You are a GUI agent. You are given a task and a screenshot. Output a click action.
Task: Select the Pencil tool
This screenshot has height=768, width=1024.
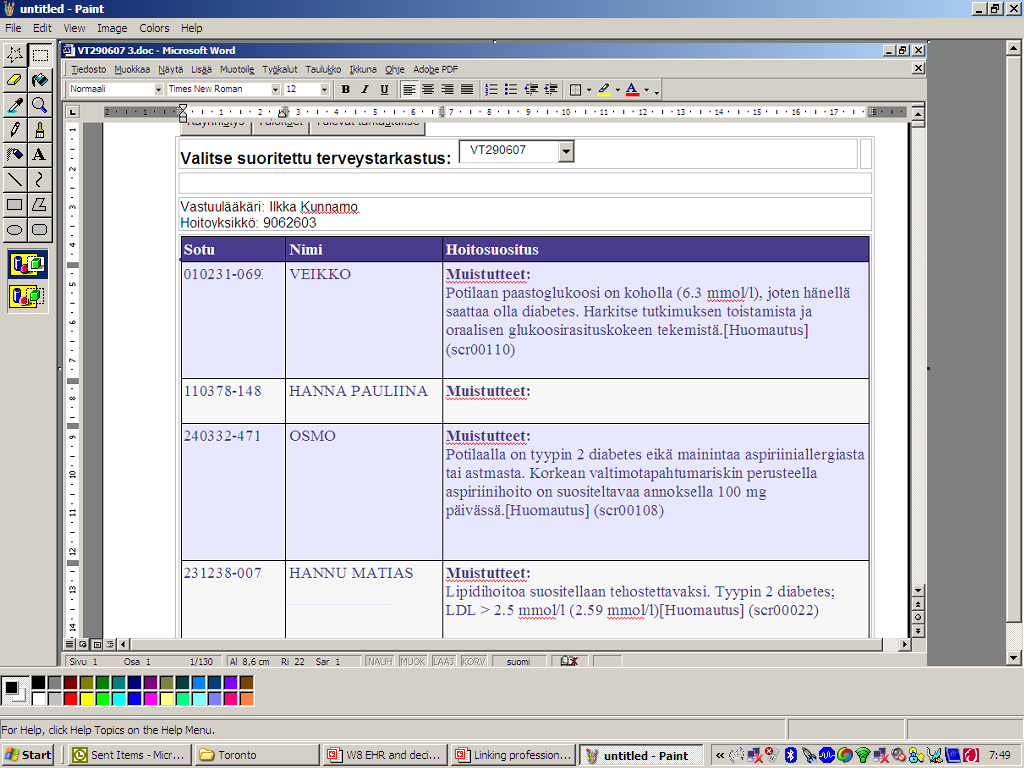[x=14, y=129]
